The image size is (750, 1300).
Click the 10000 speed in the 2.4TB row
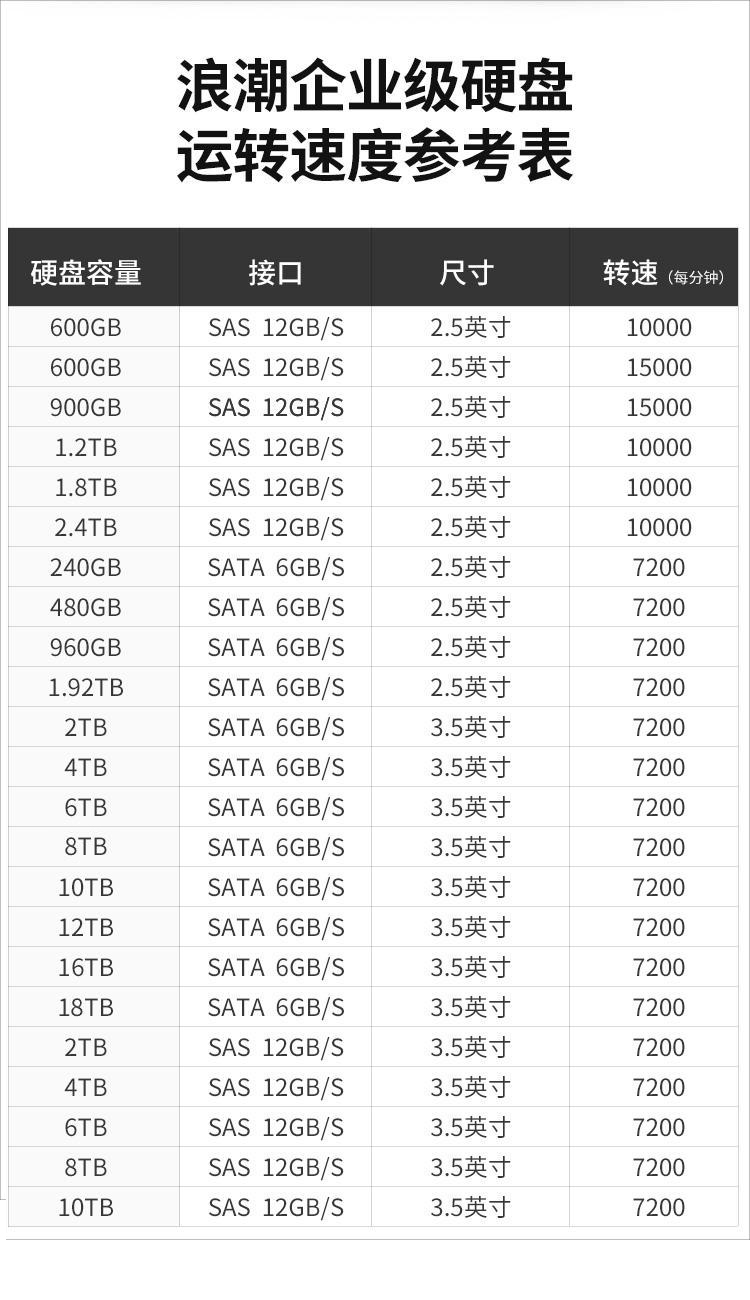[x=659, y=527]
